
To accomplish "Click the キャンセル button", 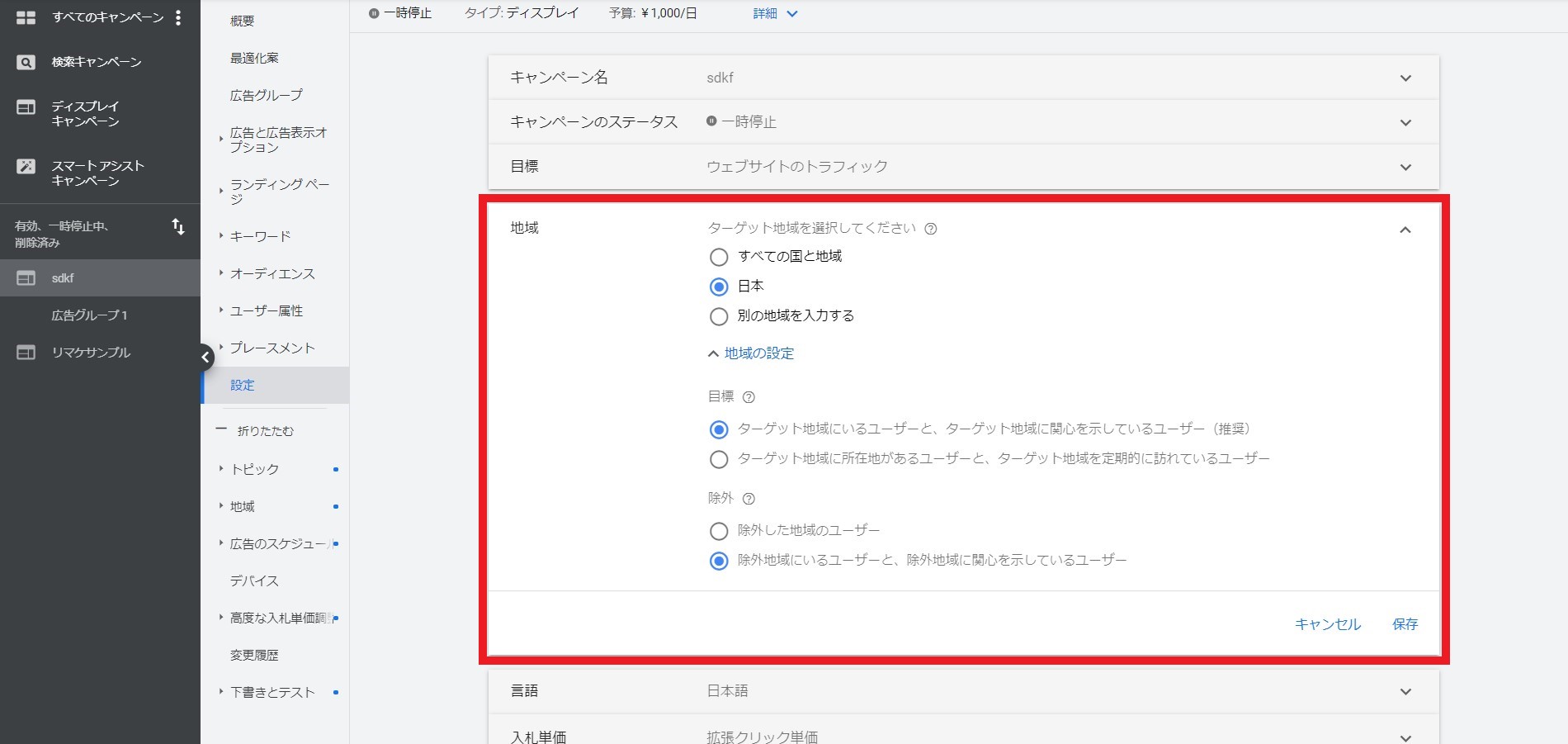I will click(1328, 624).
